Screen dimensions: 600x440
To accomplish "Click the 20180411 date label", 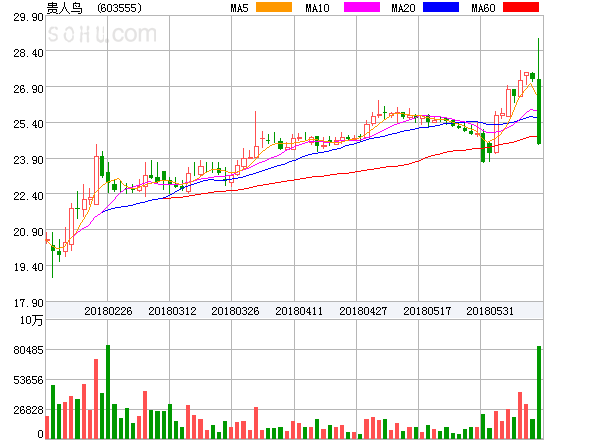I will pyautogui.click(x=299, y=311).
